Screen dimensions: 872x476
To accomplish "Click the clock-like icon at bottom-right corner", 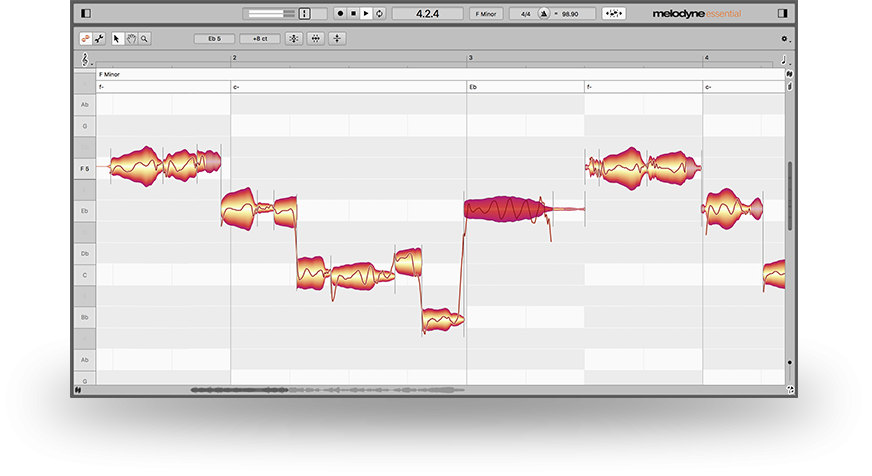I will coord(790,390).
